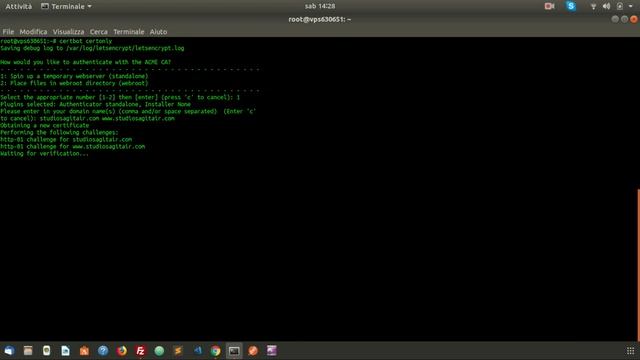
Task: Click the terminal window scrollbar
Action: point(638,264)
